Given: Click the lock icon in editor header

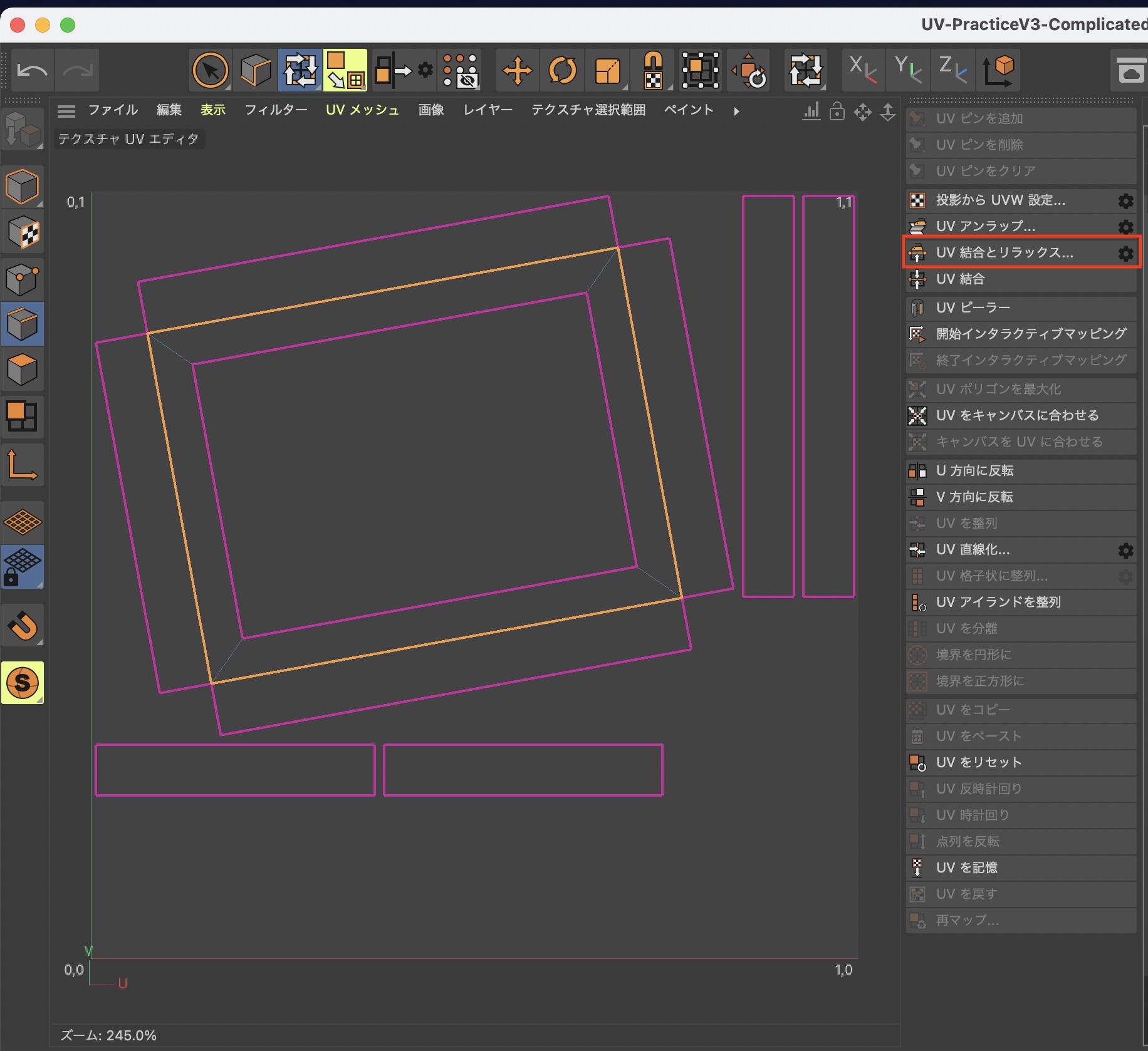Looking at the screenshot, I should [x=837, y=111].
